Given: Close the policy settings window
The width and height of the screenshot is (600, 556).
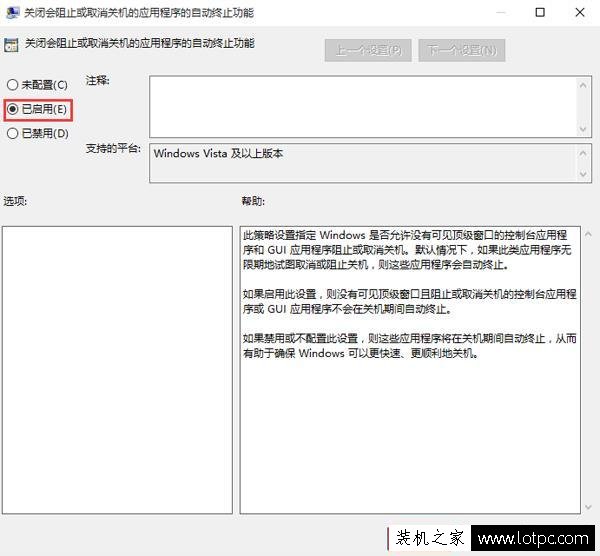Looking at the screenshot, I should pos(580,13).
